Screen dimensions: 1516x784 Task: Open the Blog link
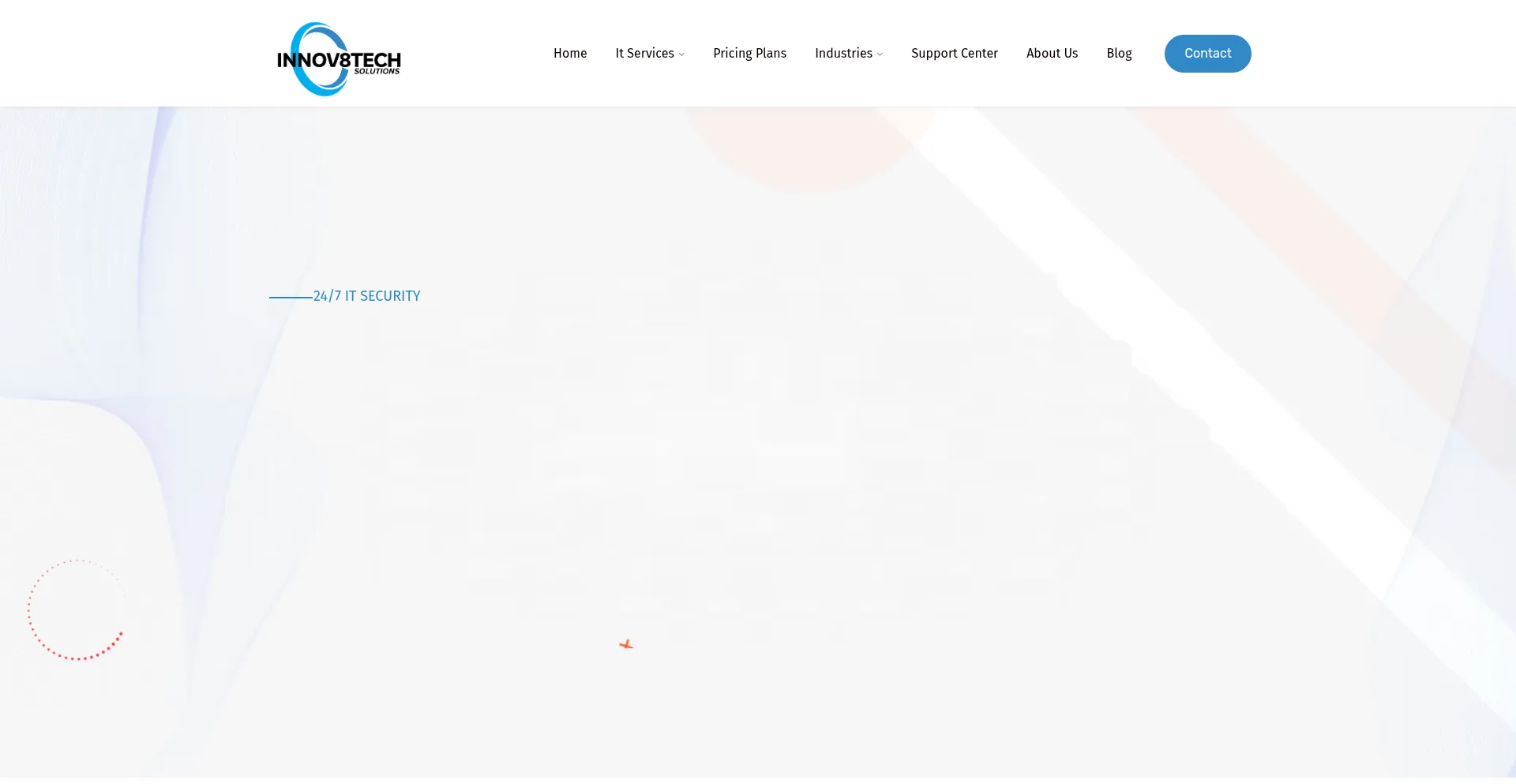(1119, 53)
